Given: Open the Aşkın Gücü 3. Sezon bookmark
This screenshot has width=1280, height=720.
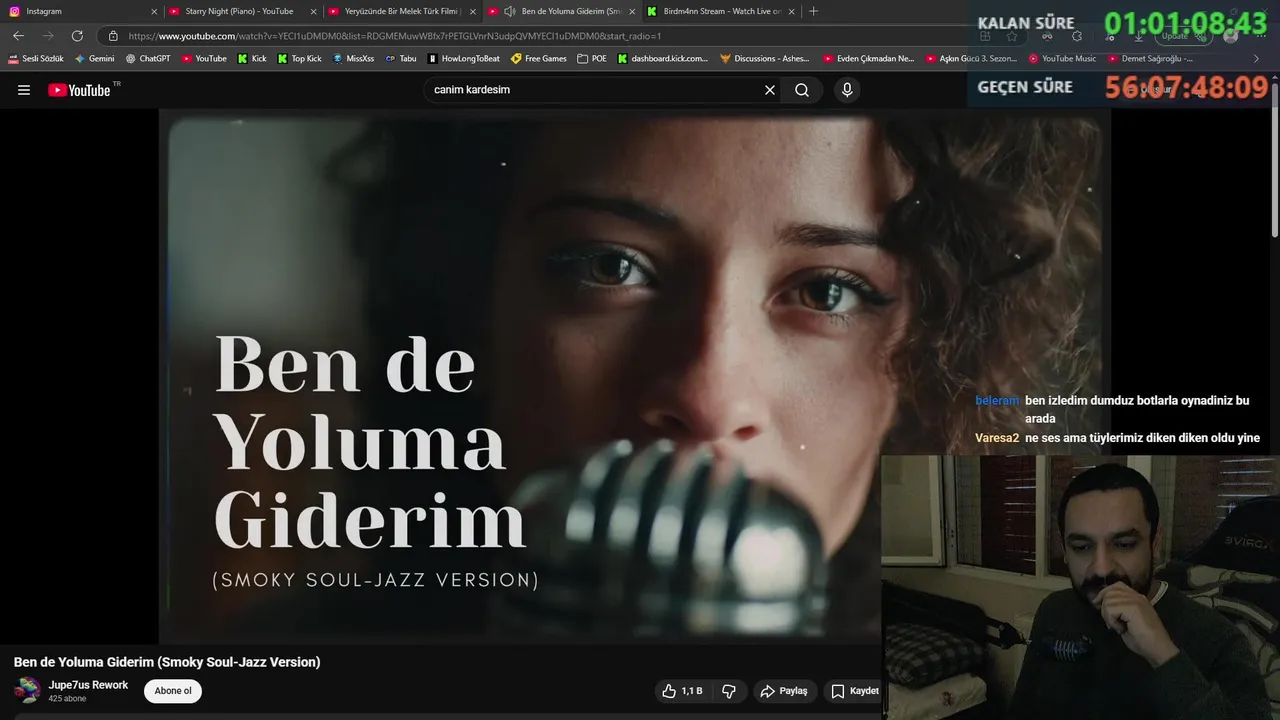Looking at the screenshot, I should 971,59.
